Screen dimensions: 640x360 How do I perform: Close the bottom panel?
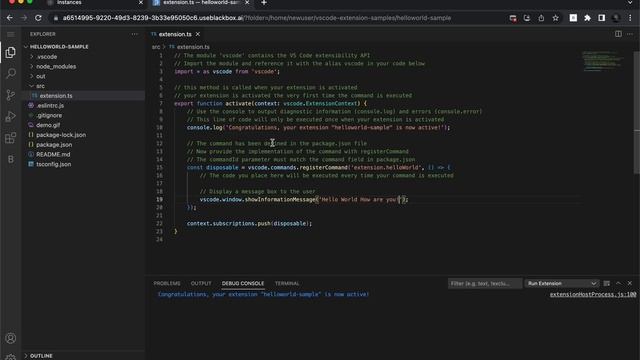[630, 283]
